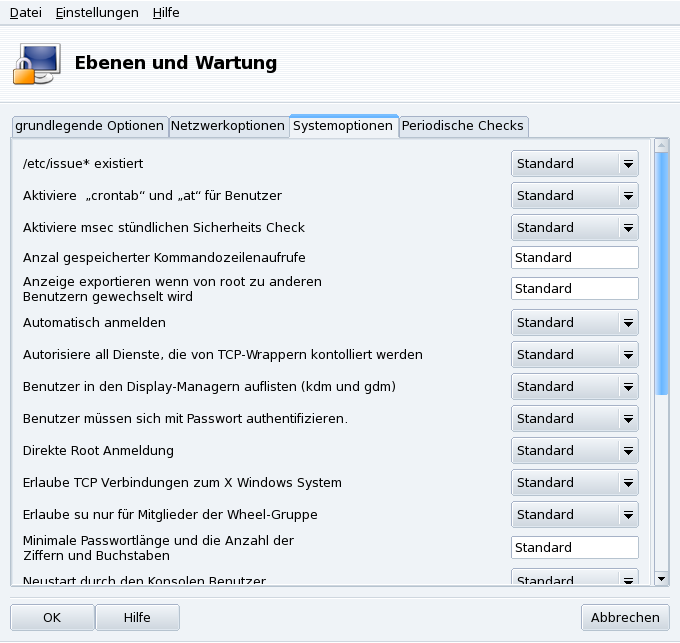Expand msec stündlichen Sicherheits Check dropdown
Screen dimensions: 680x643
pos(575,228)
